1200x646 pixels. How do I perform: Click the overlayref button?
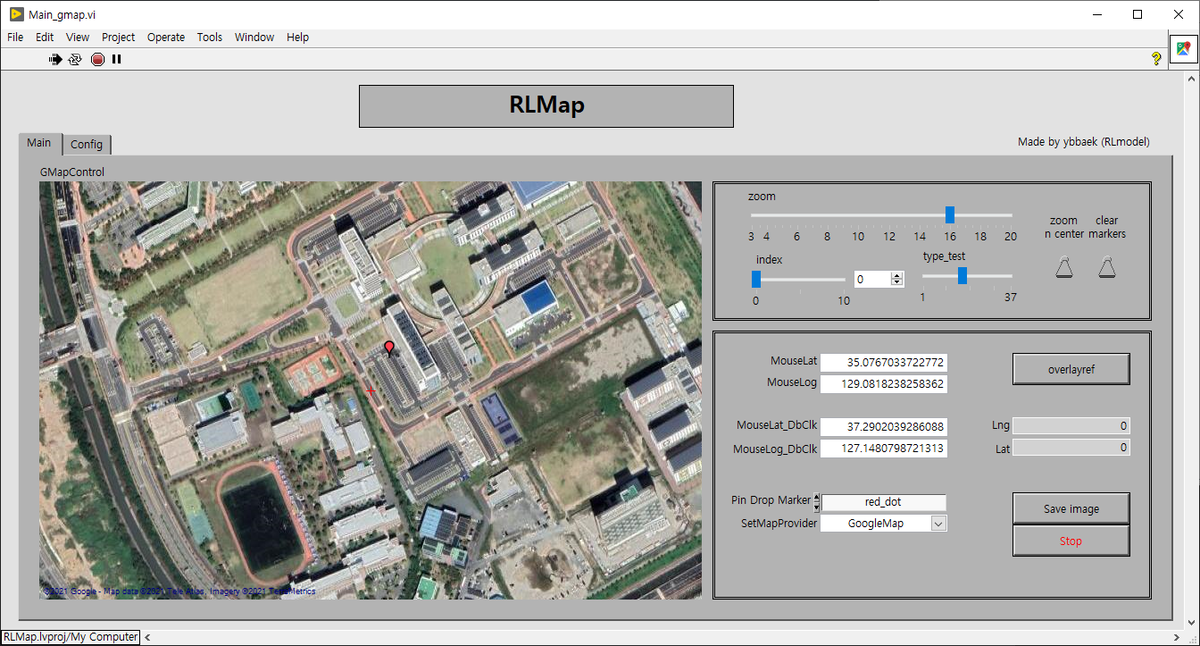coord(1071,368)
